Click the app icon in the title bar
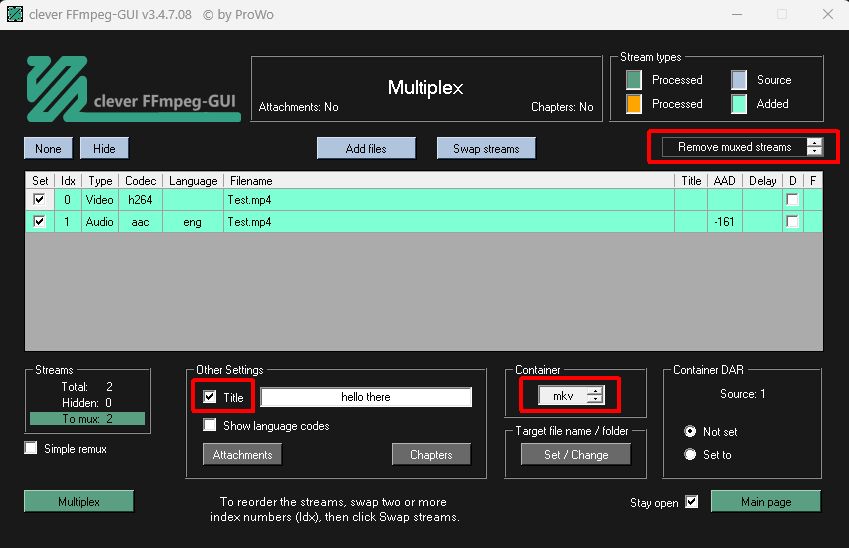849x548 pixels. coord(15,14)
